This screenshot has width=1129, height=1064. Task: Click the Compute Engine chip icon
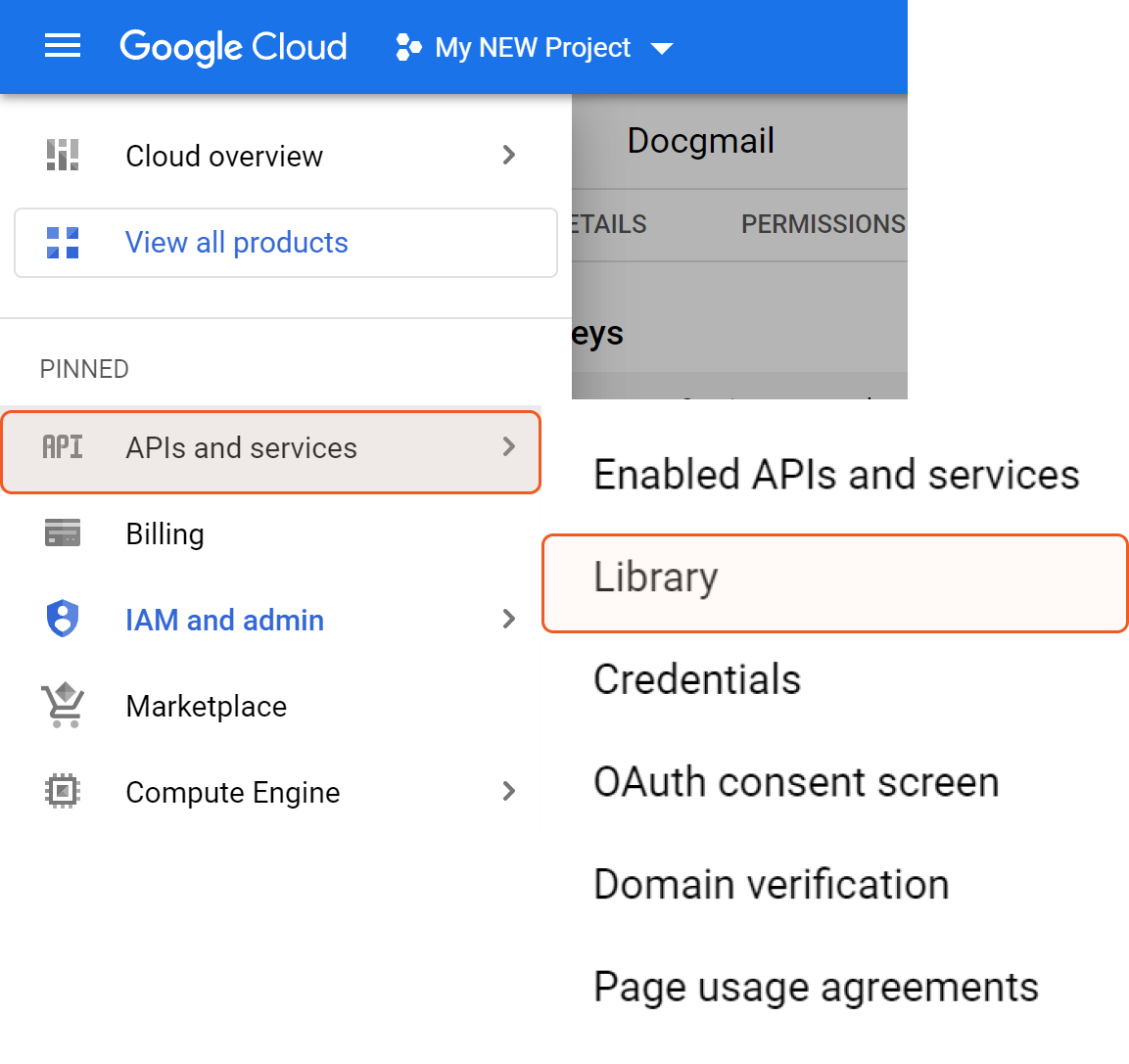point(63,791)
